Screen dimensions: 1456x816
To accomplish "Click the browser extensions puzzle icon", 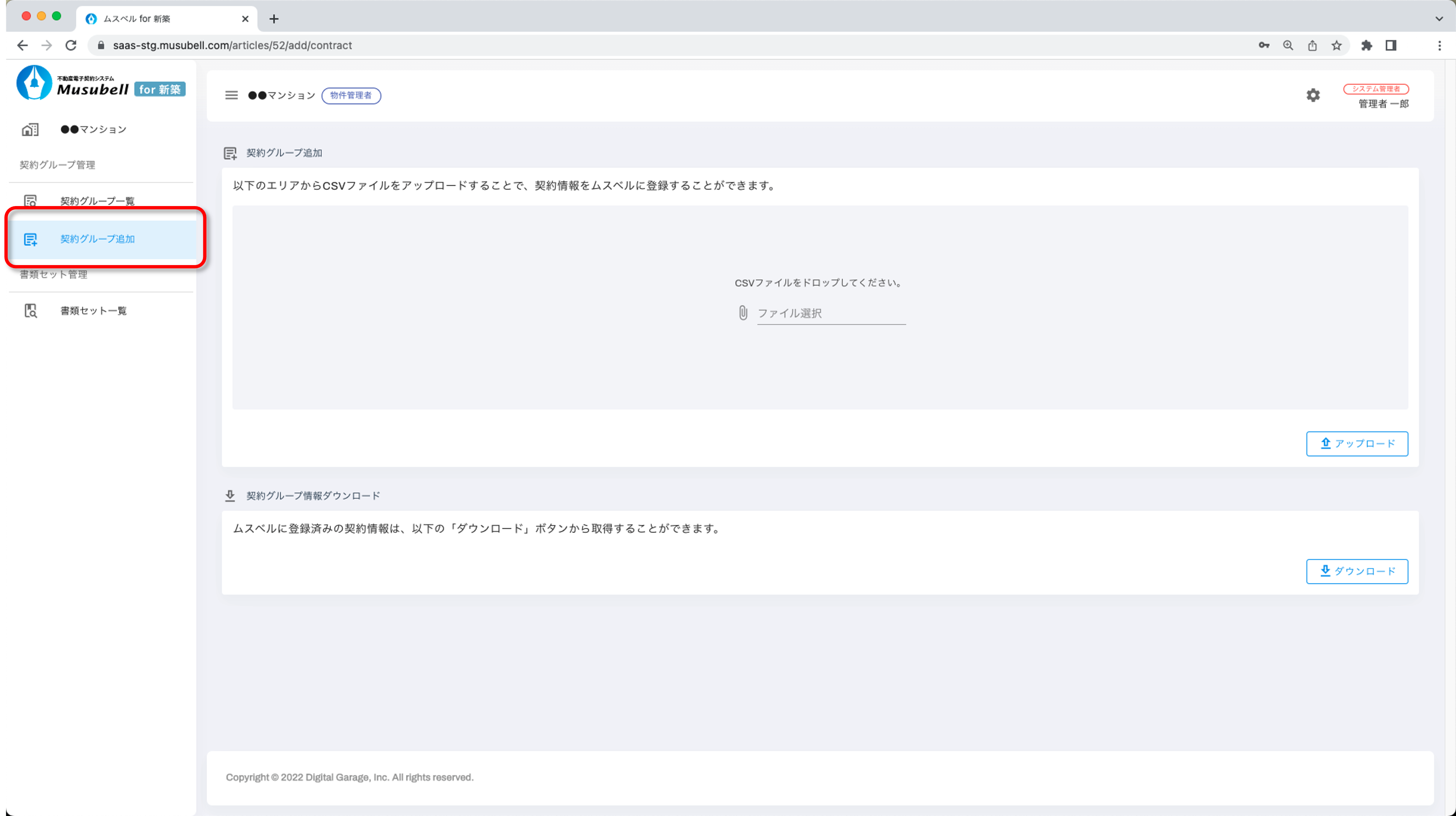I will [x=1366, y=45].
